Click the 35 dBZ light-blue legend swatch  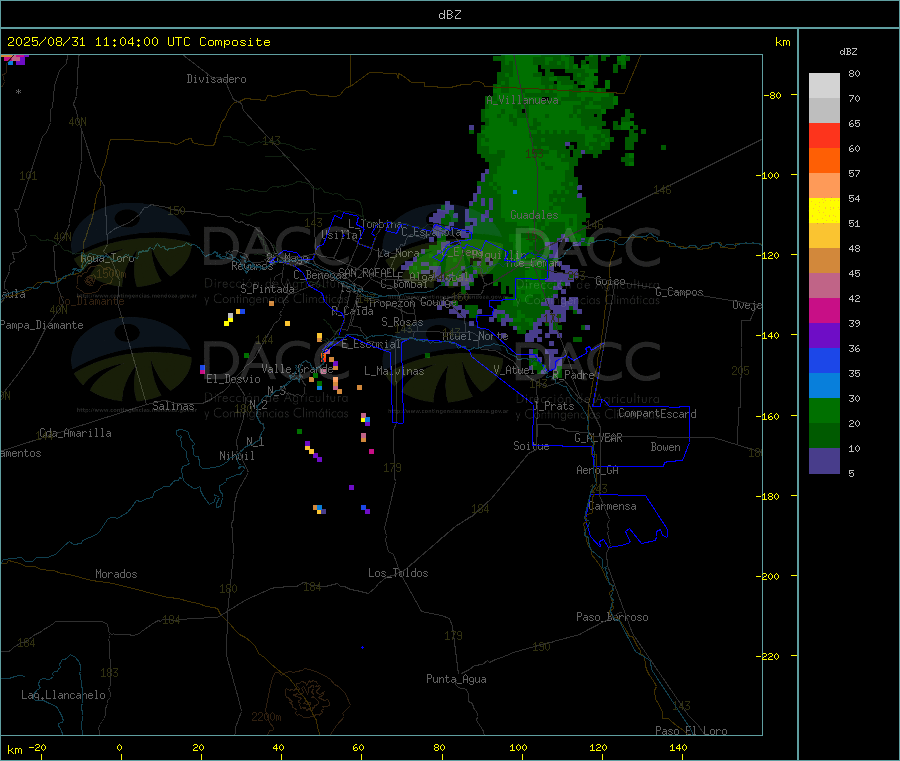tap(824, 386)
